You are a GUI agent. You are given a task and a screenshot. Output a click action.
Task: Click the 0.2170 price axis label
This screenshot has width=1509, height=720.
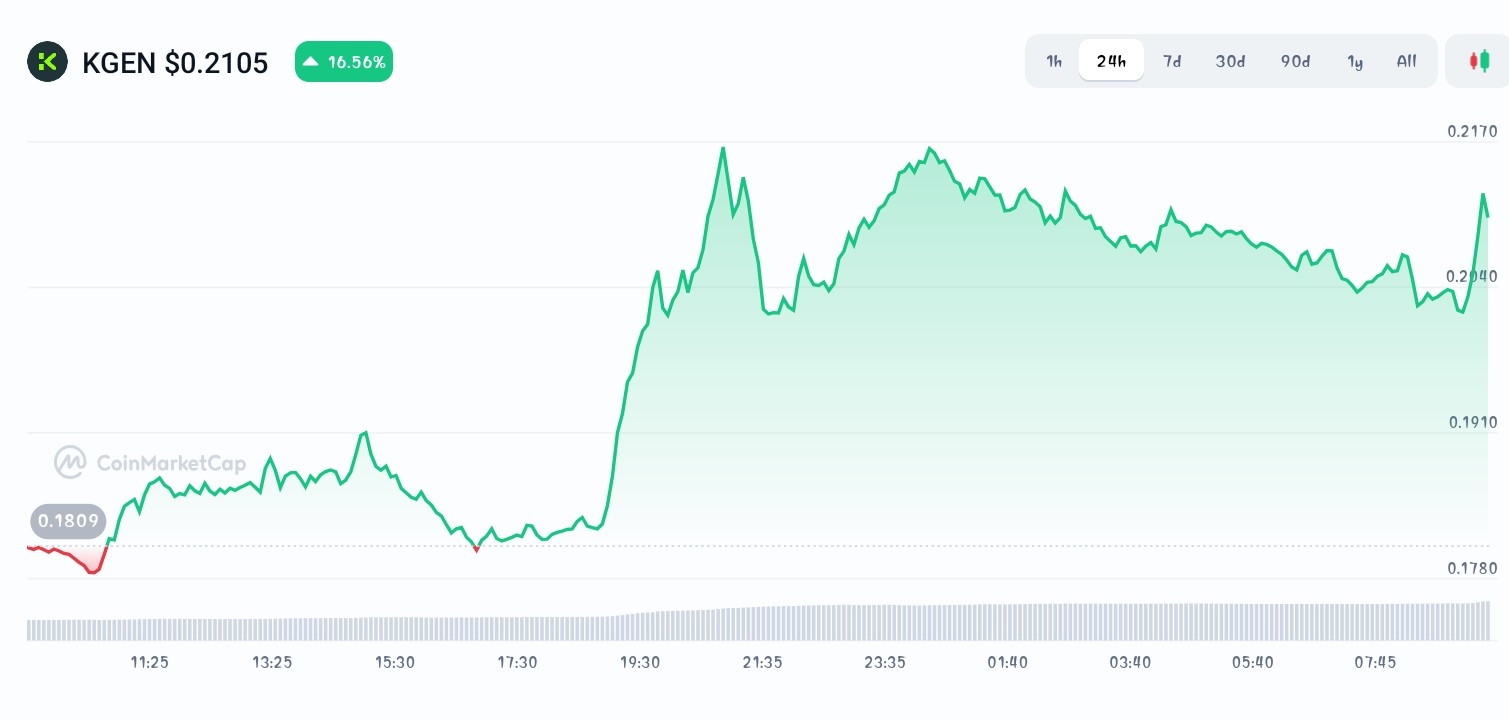tap(1472, 131)
